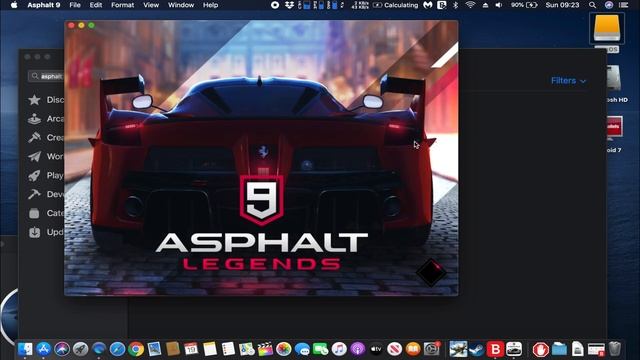Open Finder from the Dock

25,349
